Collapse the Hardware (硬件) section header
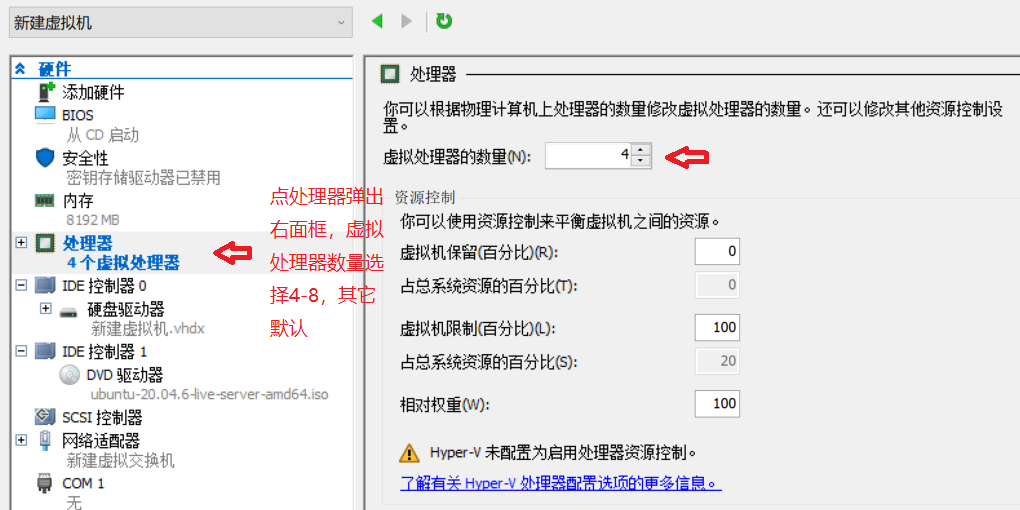Image resolution: width=1020 pixels, height=510 pixels. (x=20, y=69)
